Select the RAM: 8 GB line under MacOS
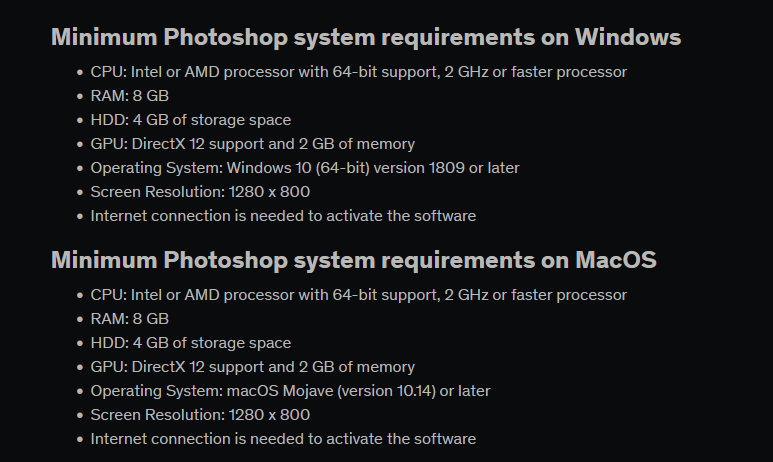Viewport: 773px width, 462px height. [x=129, y=319]
